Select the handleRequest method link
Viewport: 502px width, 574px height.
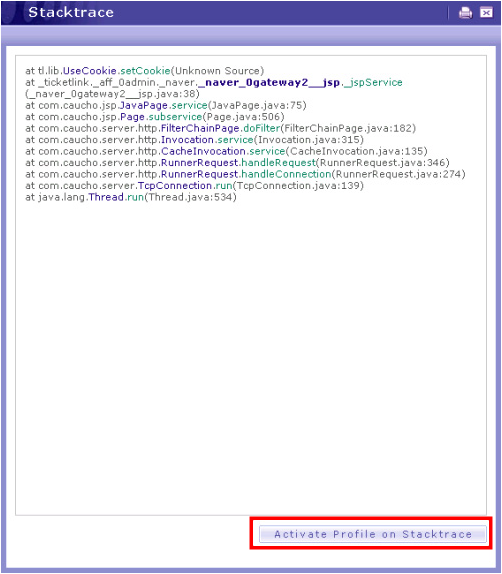(279, 163)
